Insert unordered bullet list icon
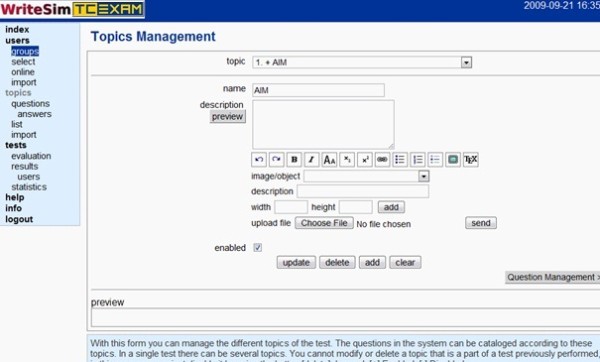This screenshot has height=362, width=600. pyautogui.click(x=400, y=159)
